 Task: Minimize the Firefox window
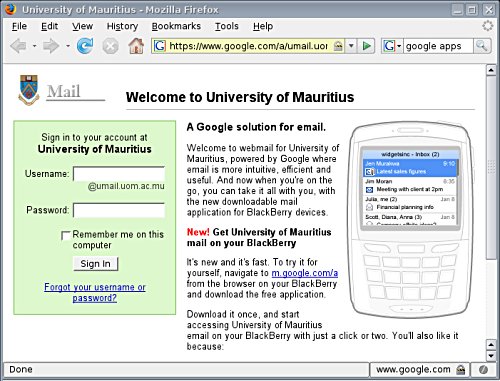[458, 9]
